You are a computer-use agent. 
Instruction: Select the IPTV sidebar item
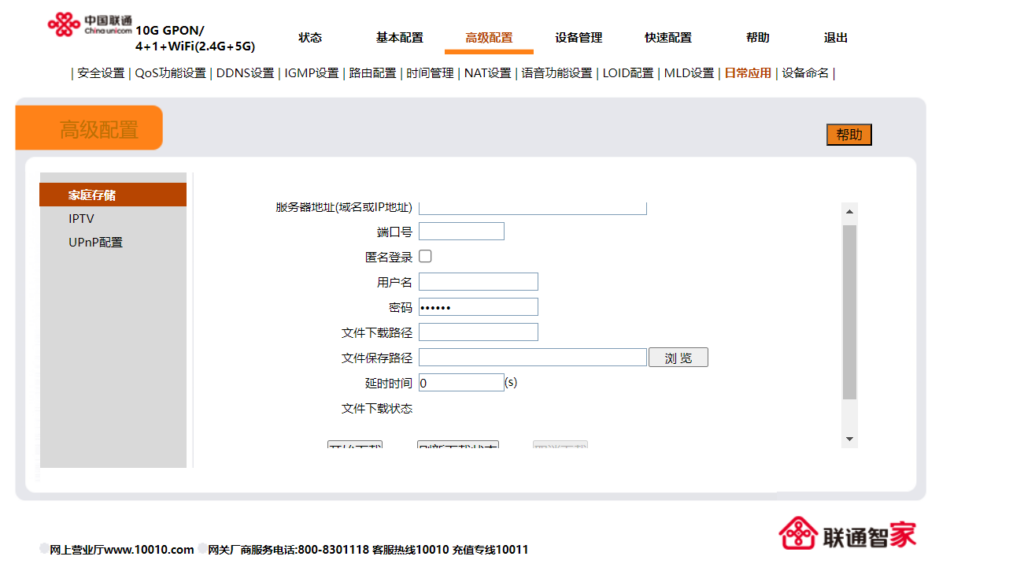pyautogui.click(x=82, y=219)
